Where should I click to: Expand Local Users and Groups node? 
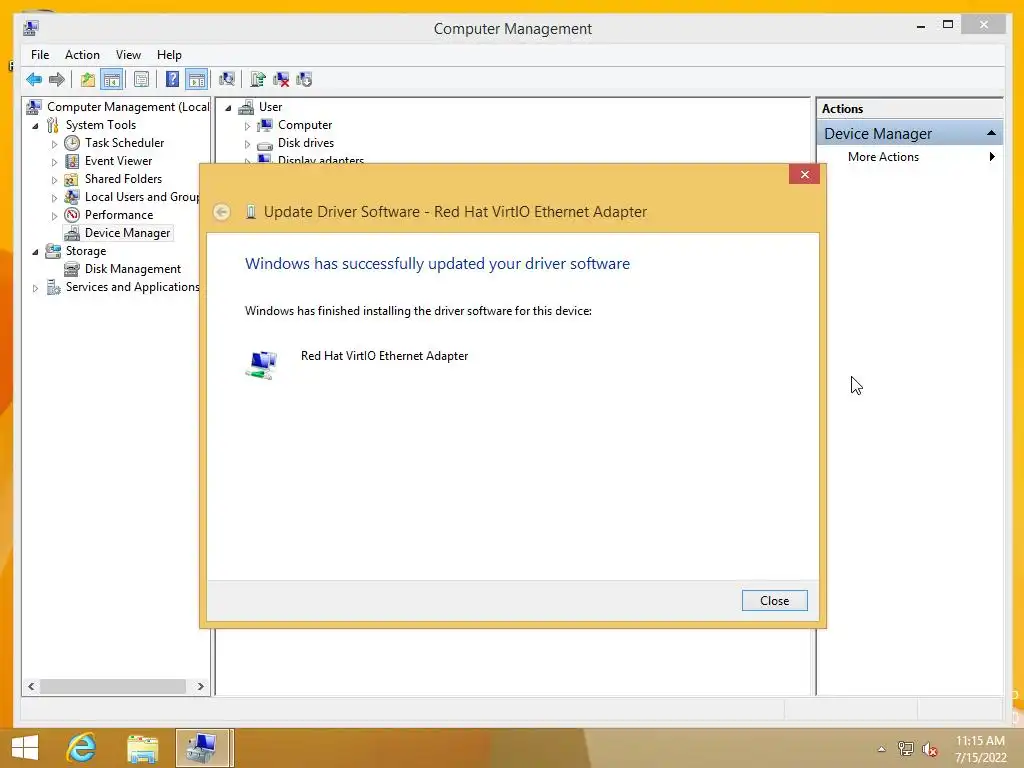point(54,197)
